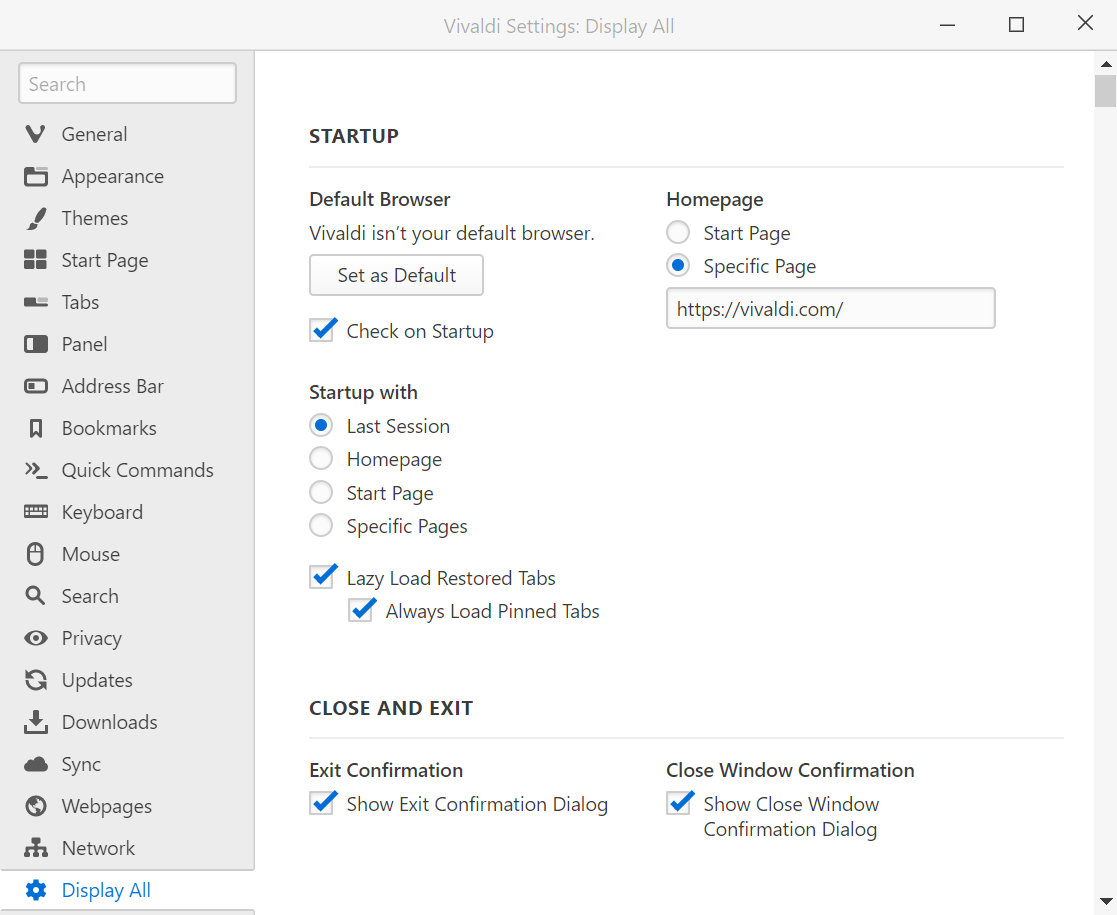
Task: Click the scrollbar down arrow
Action: (x=1106, y=901)
